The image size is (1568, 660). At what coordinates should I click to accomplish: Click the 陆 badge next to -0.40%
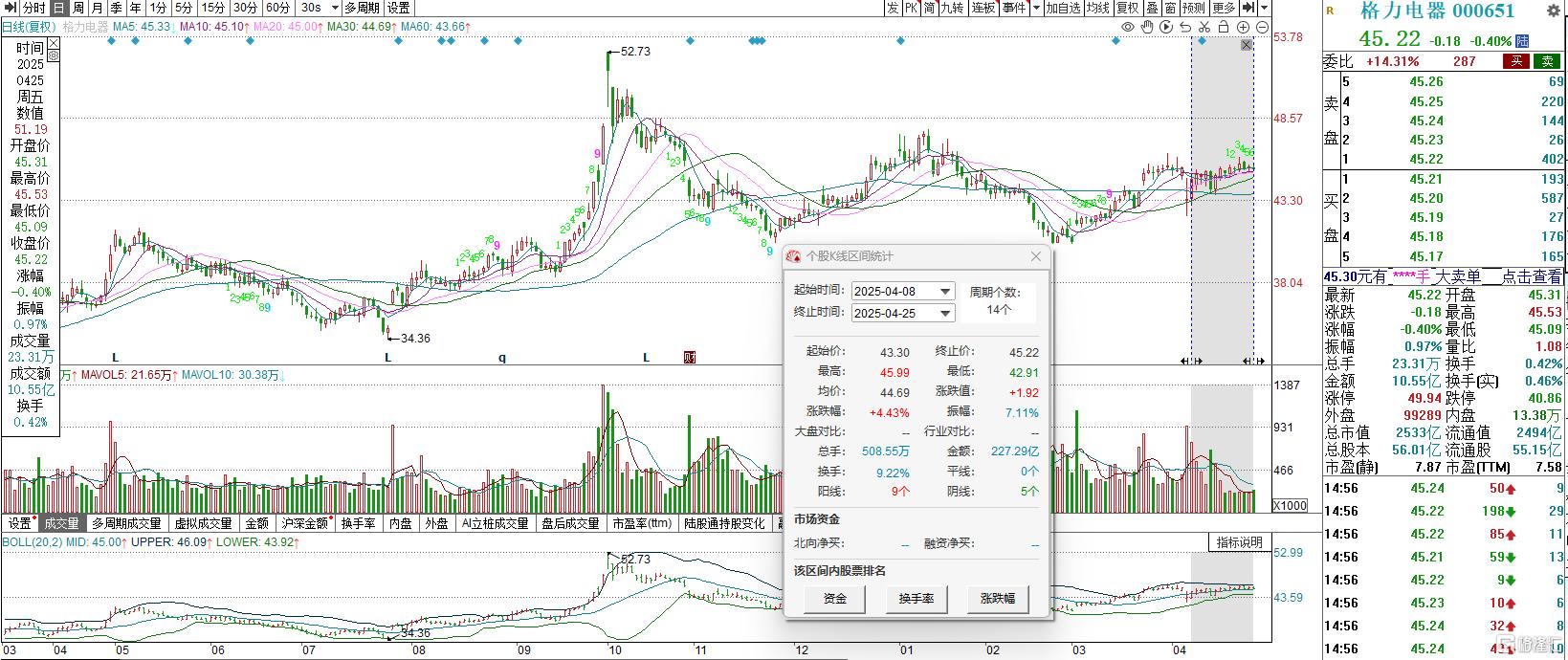[x=1522, y=41]
